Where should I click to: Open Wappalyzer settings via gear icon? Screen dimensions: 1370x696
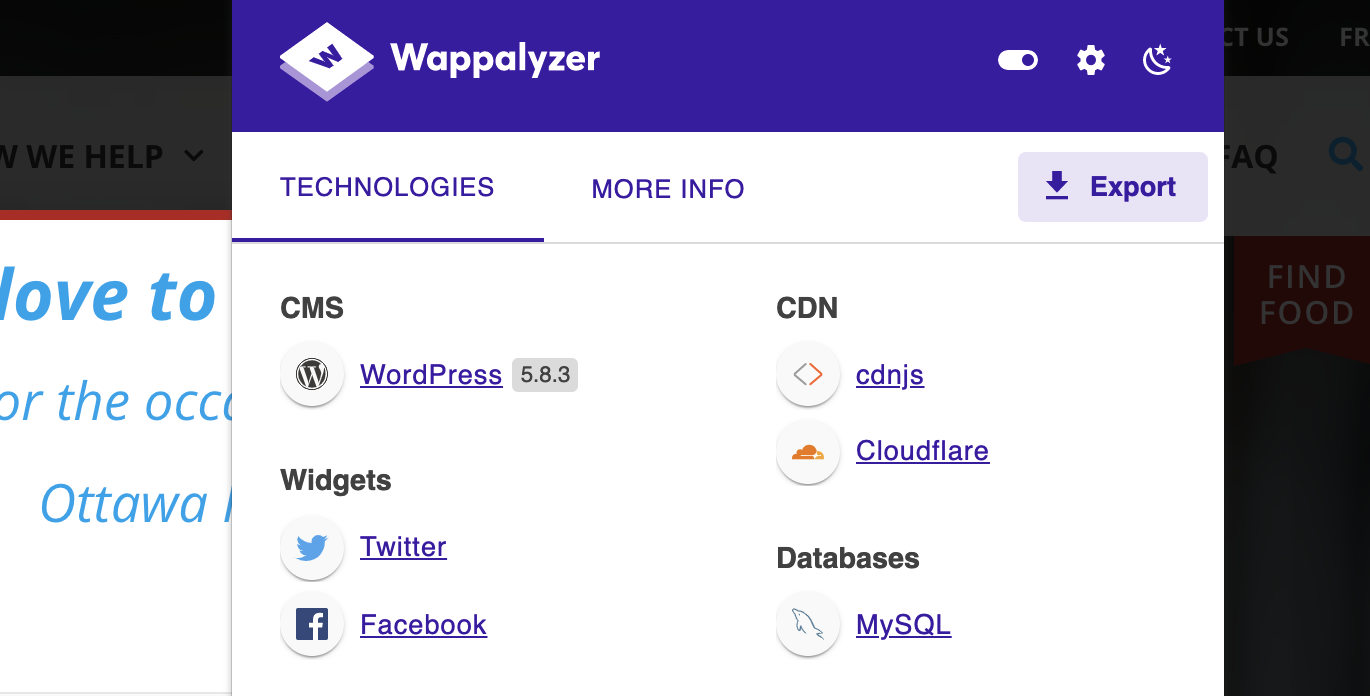point(1091,60)
